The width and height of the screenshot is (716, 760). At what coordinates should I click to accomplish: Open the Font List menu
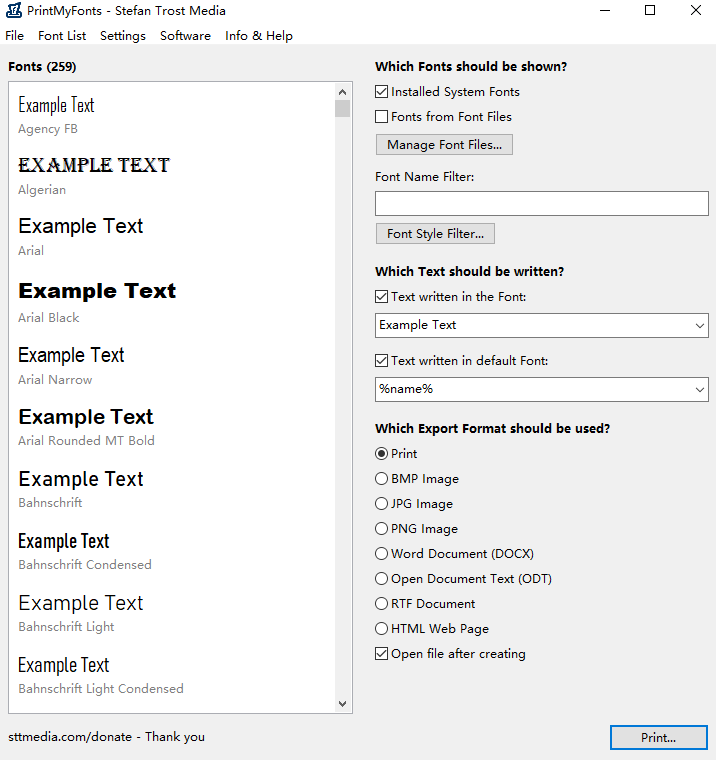[x=62, y=36]
